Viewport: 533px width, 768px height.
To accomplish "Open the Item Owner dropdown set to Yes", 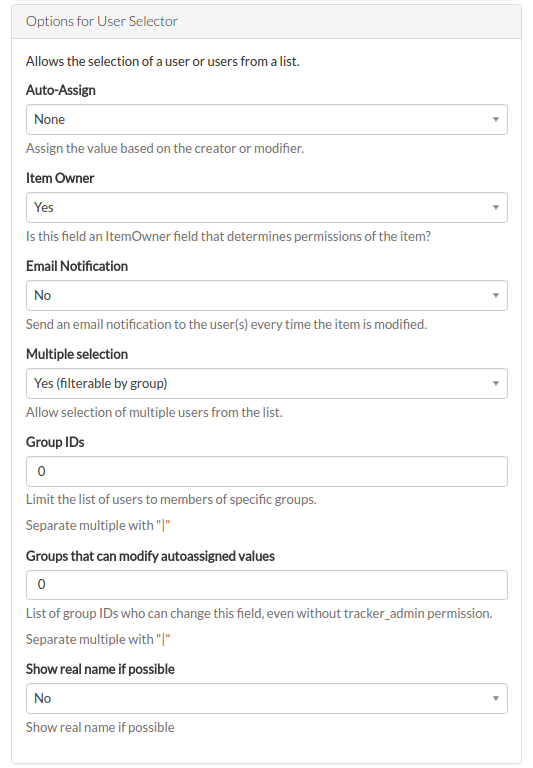I will tap(266, 208).
